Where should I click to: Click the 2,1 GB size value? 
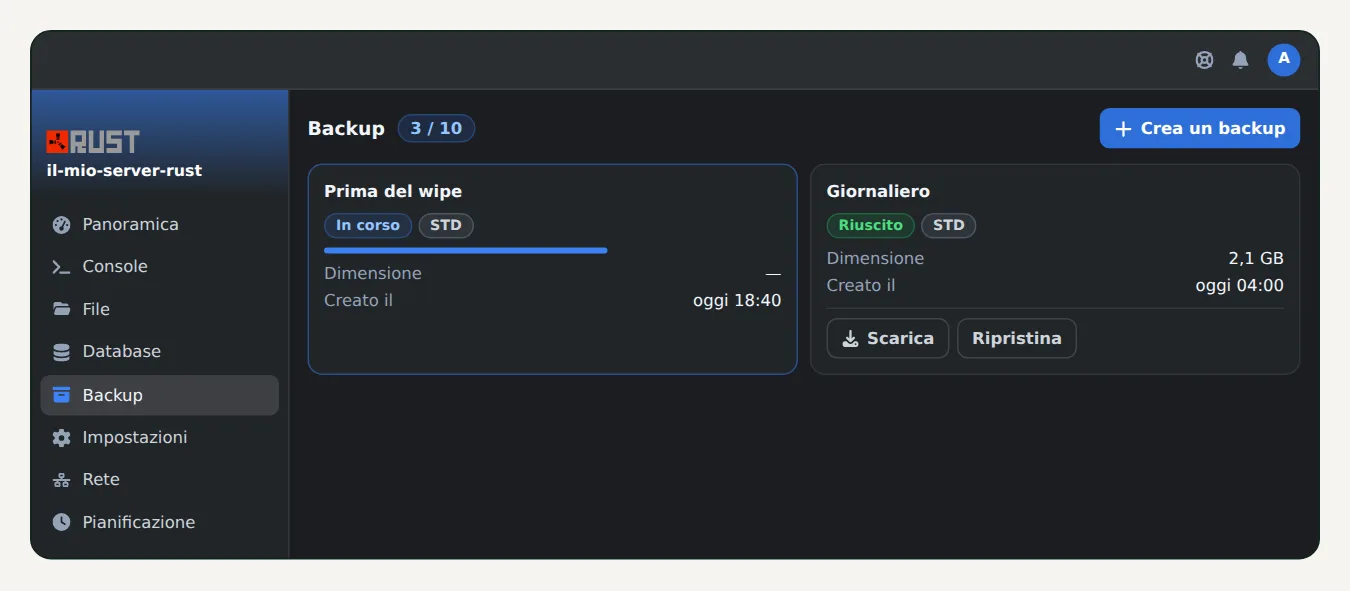pos(1256,259)
